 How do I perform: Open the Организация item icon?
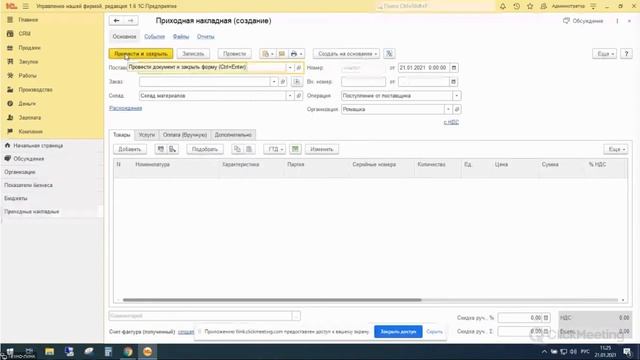click(x=457, y=109)
